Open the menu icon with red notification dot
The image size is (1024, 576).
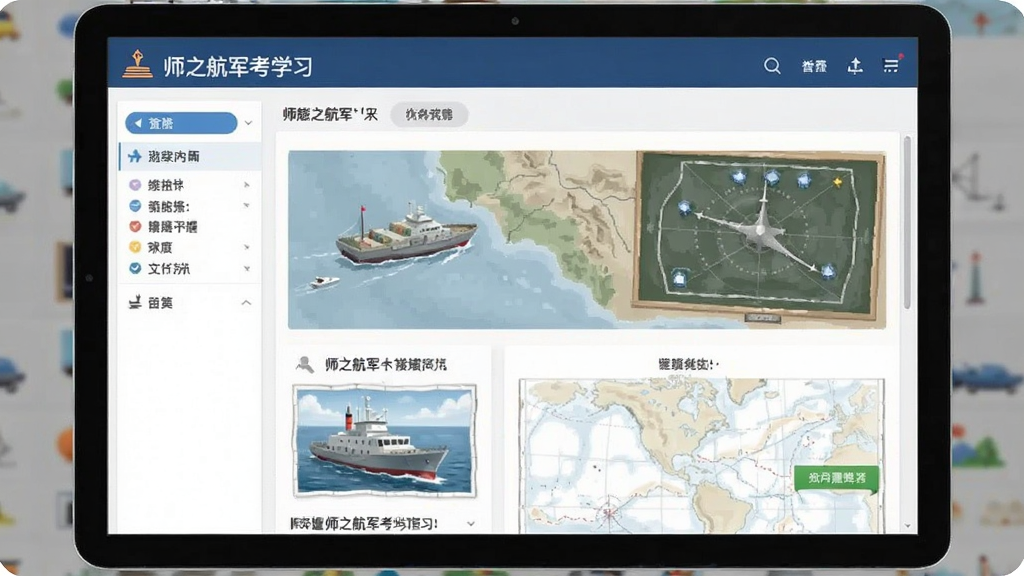(891, 65)
